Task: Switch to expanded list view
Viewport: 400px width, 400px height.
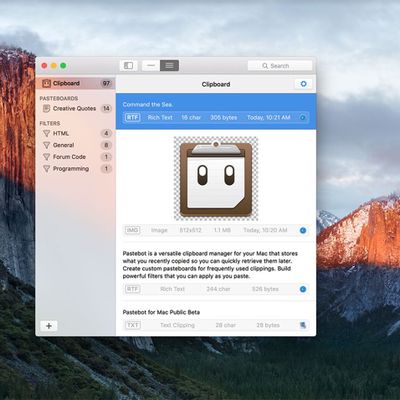Action: pyautogui.click(x=169, y=66)
